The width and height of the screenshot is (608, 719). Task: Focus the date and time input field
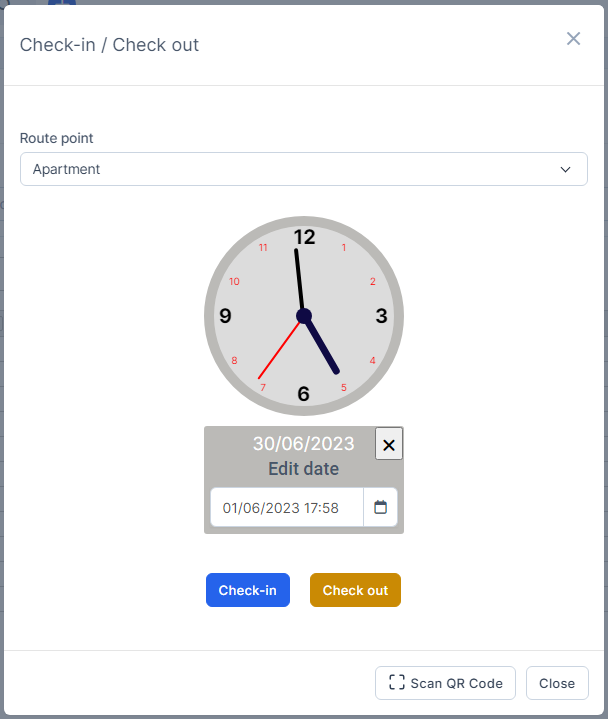click(286, 507)
